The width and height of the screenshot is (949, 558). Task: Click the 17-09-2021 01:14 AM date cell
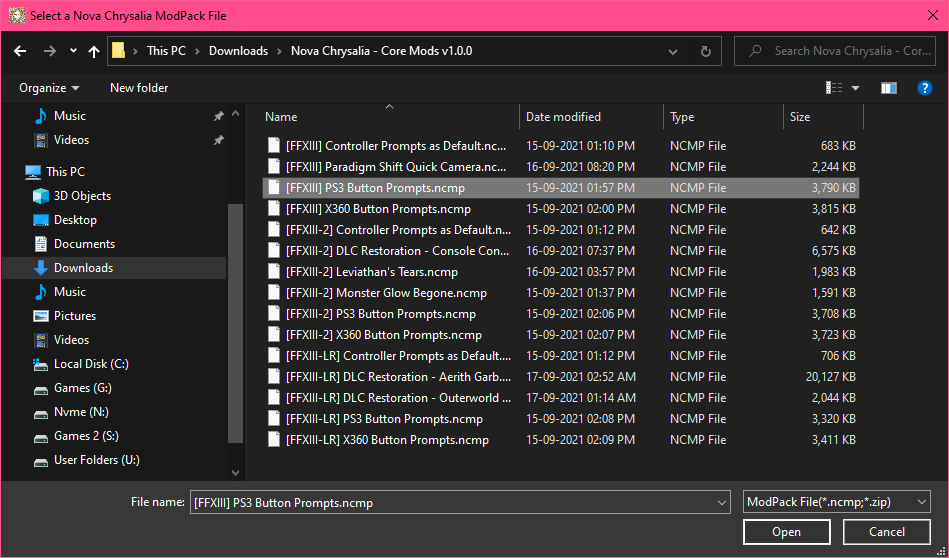(580, 398)
